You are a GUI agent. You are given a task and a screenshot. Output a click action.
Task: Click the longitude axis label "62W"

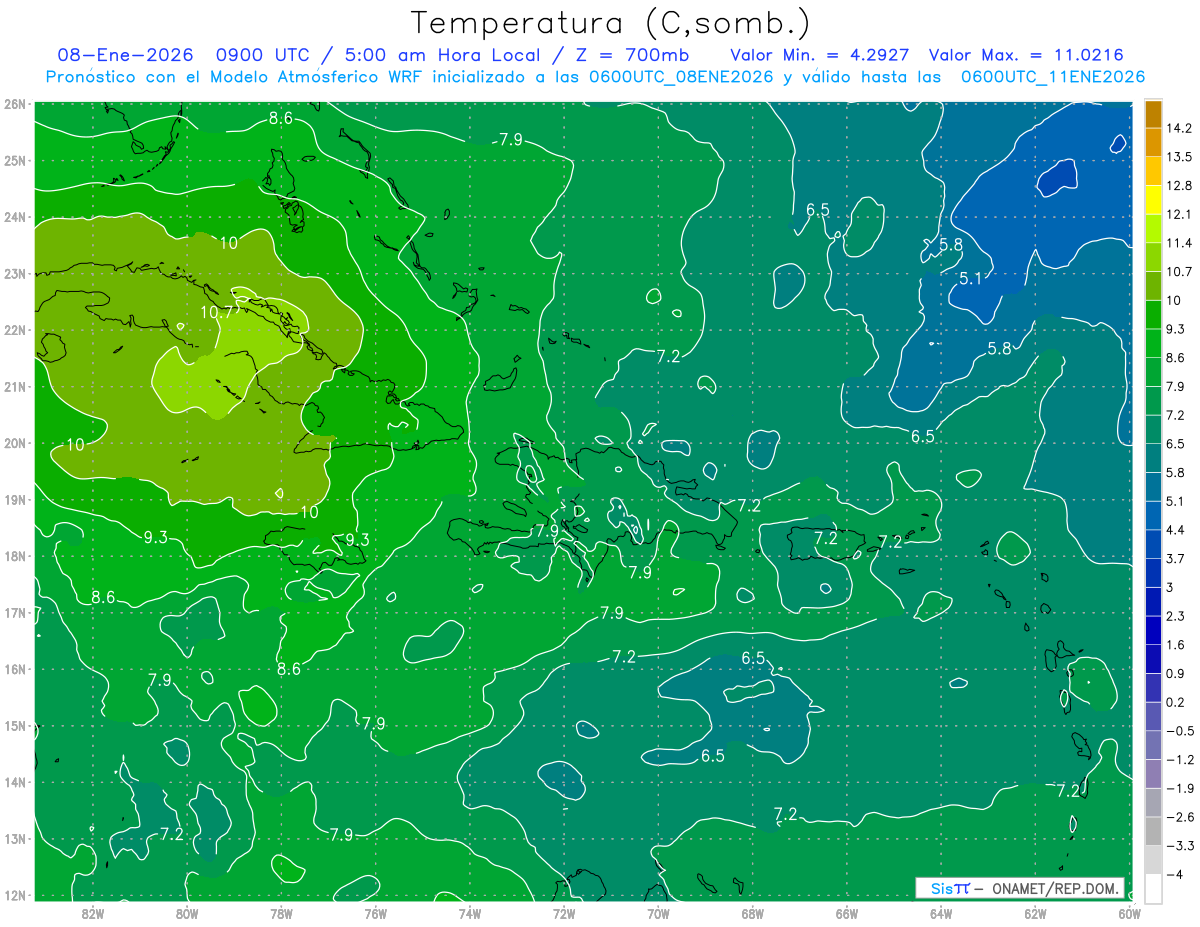[1036, 912]
